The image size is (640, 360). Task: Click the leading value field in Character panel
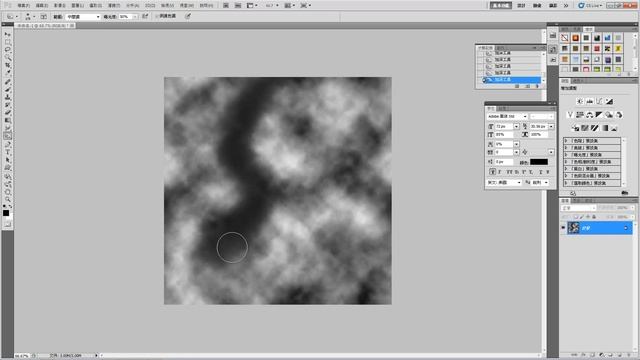[x=539, y=127]
